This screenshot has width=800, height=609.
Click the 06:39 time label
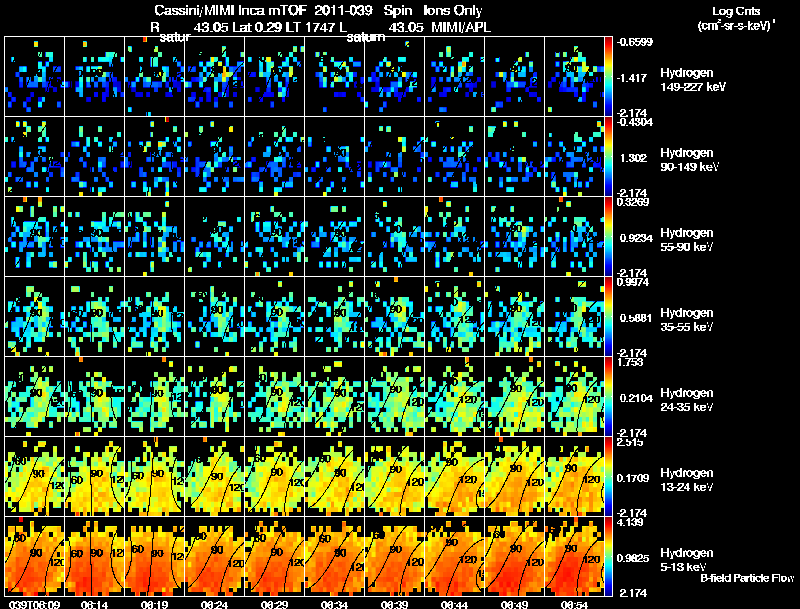click(394, 604)
